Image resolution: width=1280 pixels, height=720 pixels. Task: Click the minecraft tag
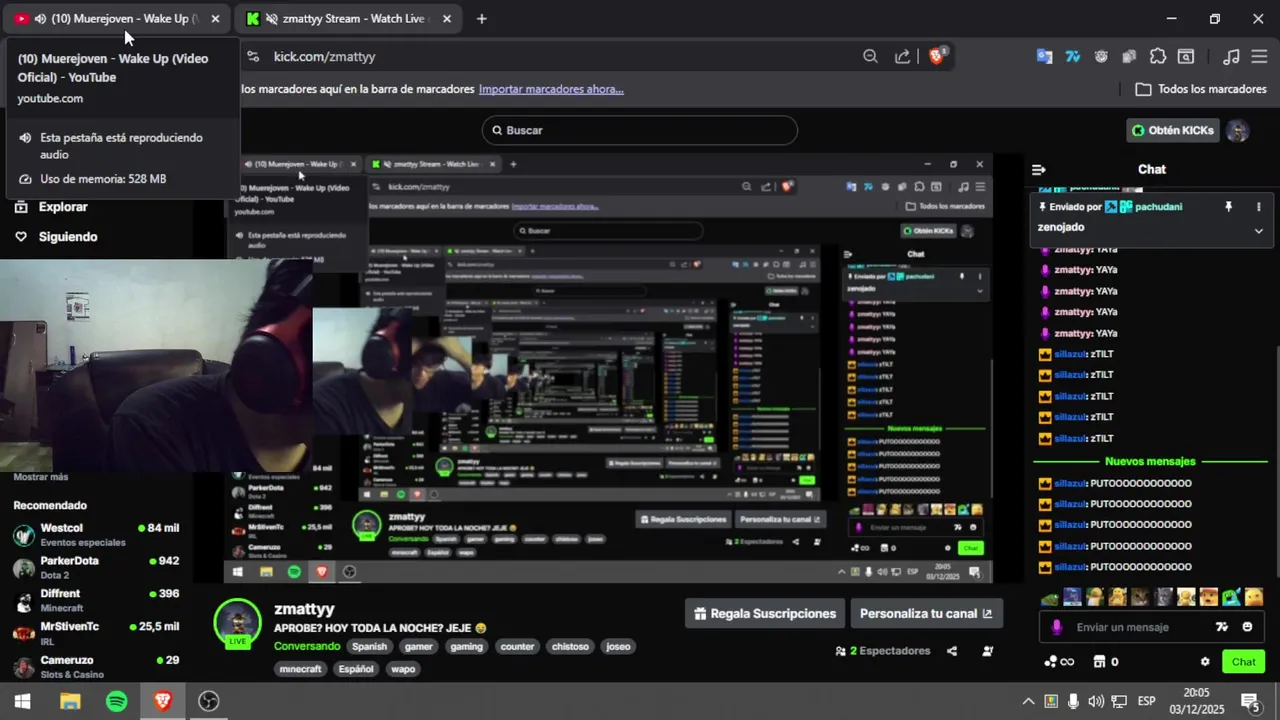[301, 670]
